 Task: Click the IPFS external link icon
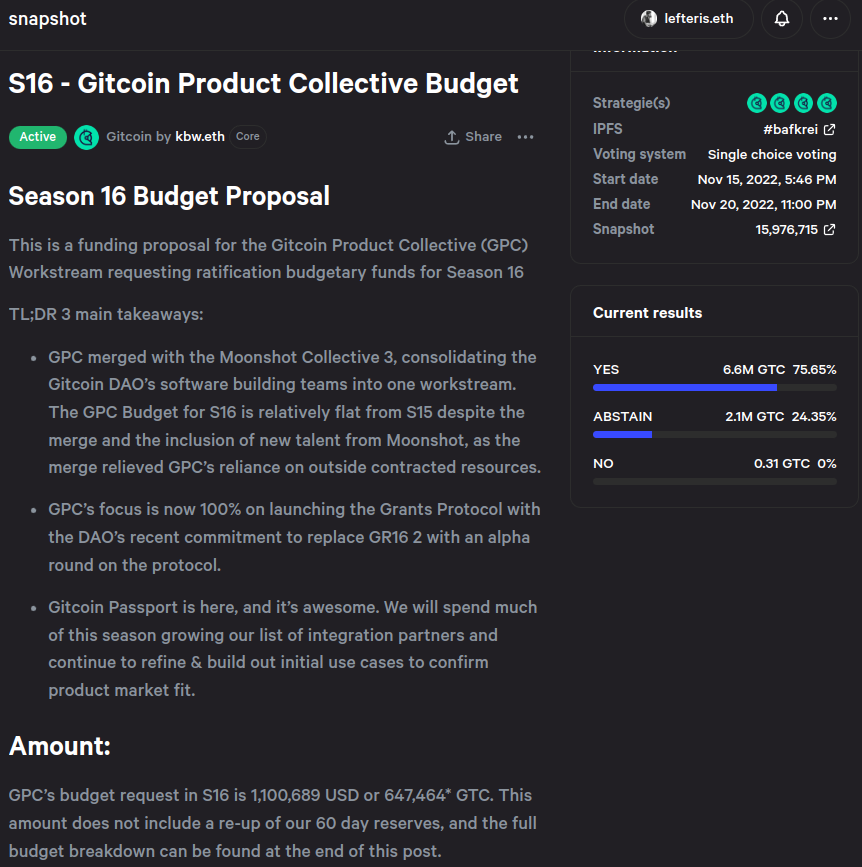click(x=829, y=129)
